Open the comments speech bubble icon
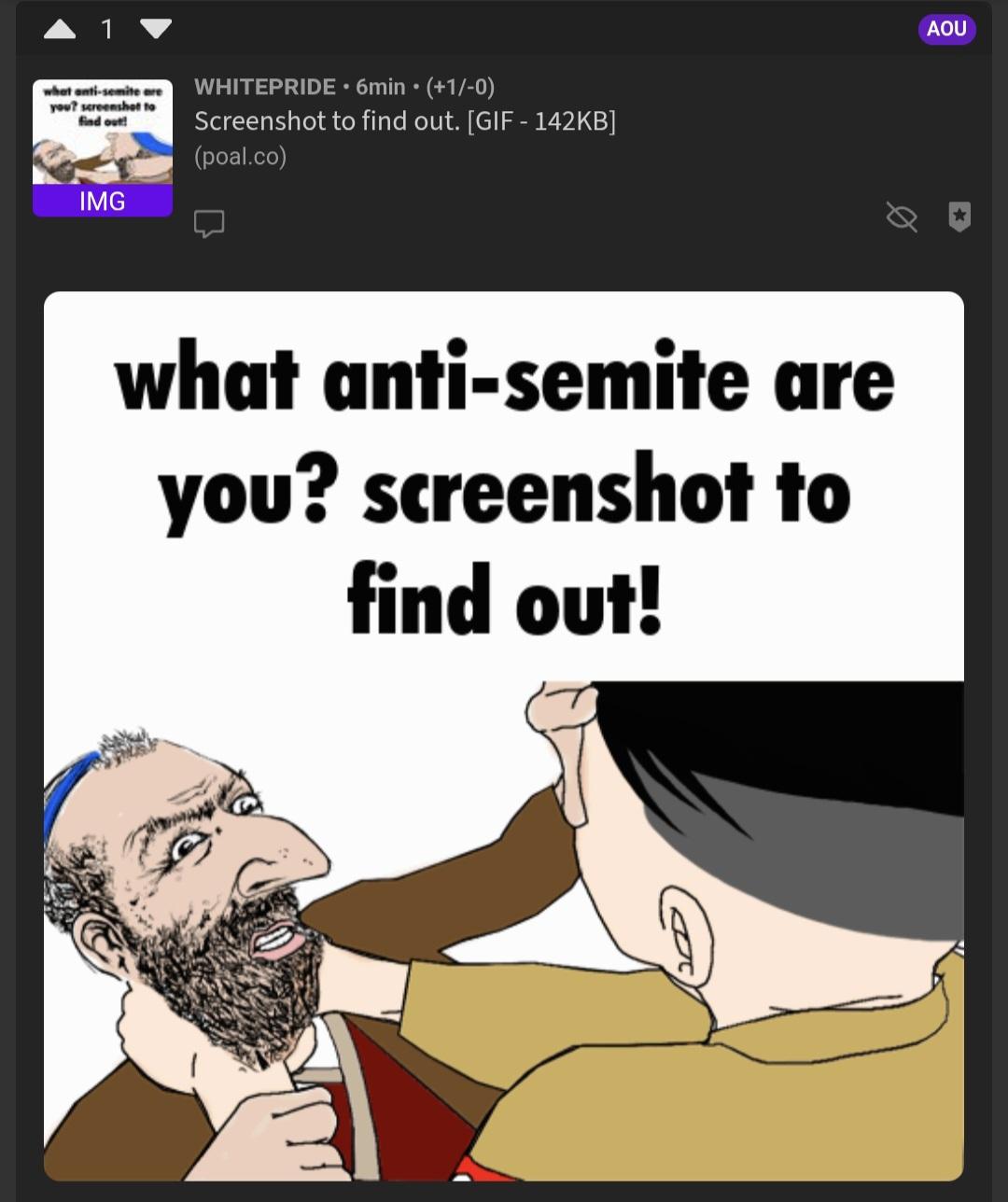Viewport: 1008px width, 1202px height. click(x=209, y=223)
